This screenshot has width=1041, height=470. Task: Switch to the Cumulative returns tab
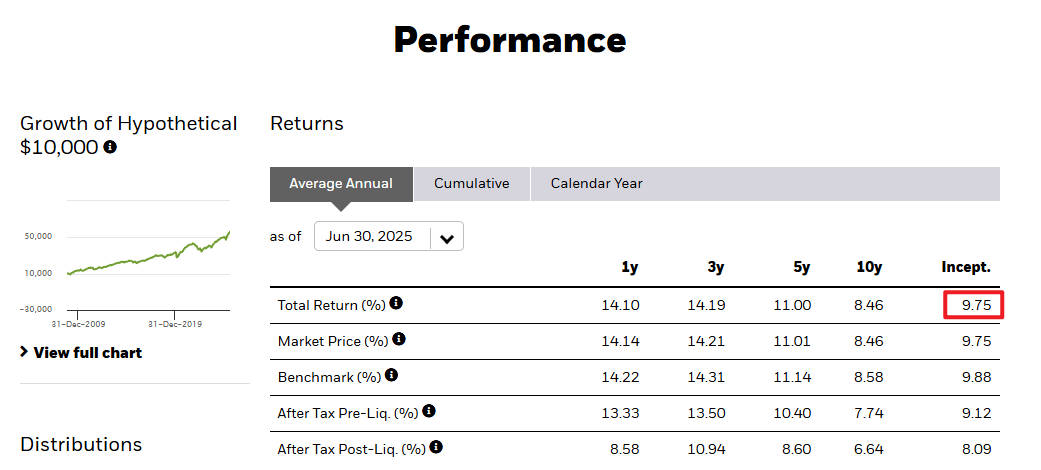[x=471, y=184]
